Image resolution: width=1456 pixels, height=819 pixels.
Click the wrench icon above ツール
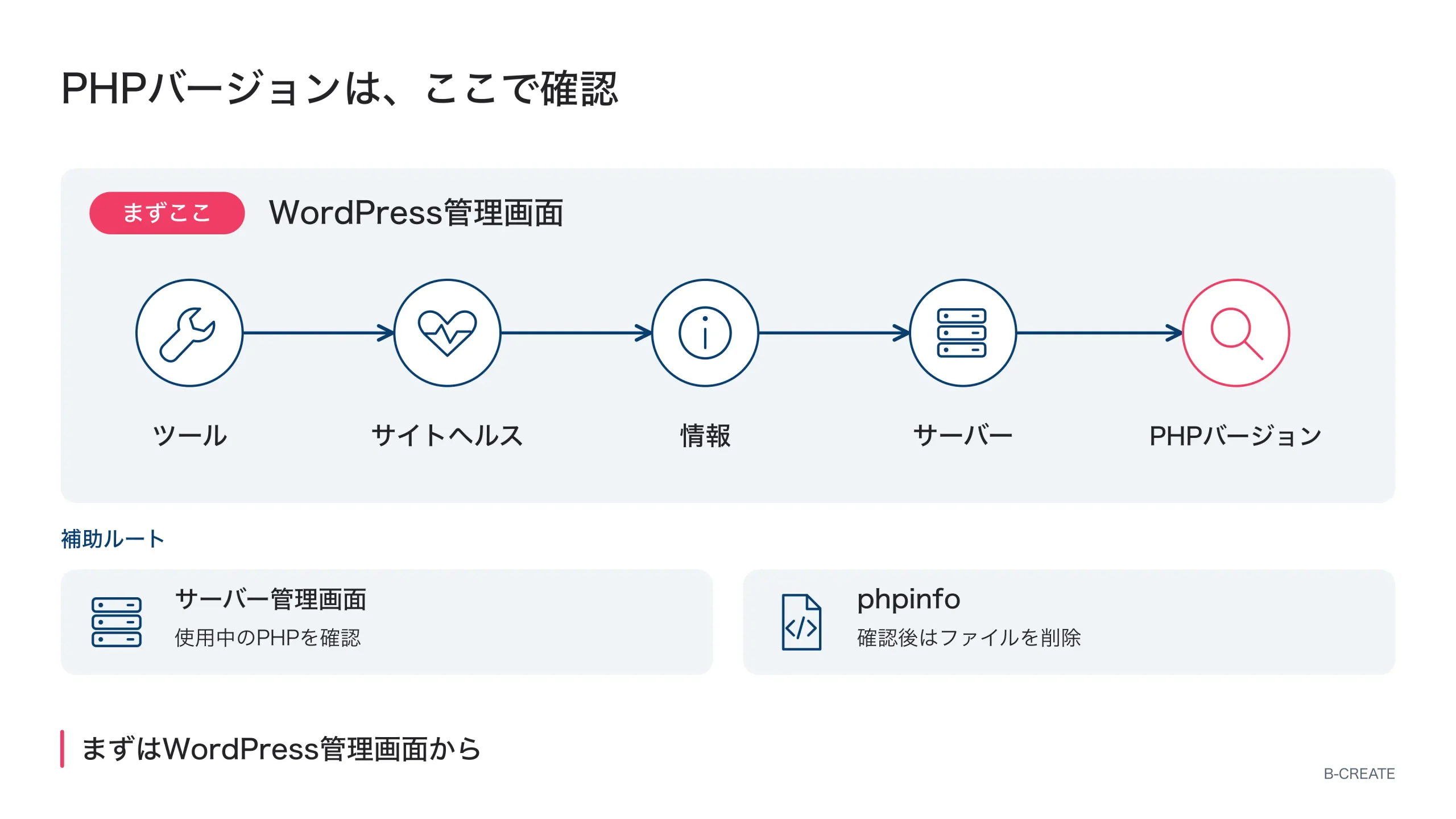[189, 333]
